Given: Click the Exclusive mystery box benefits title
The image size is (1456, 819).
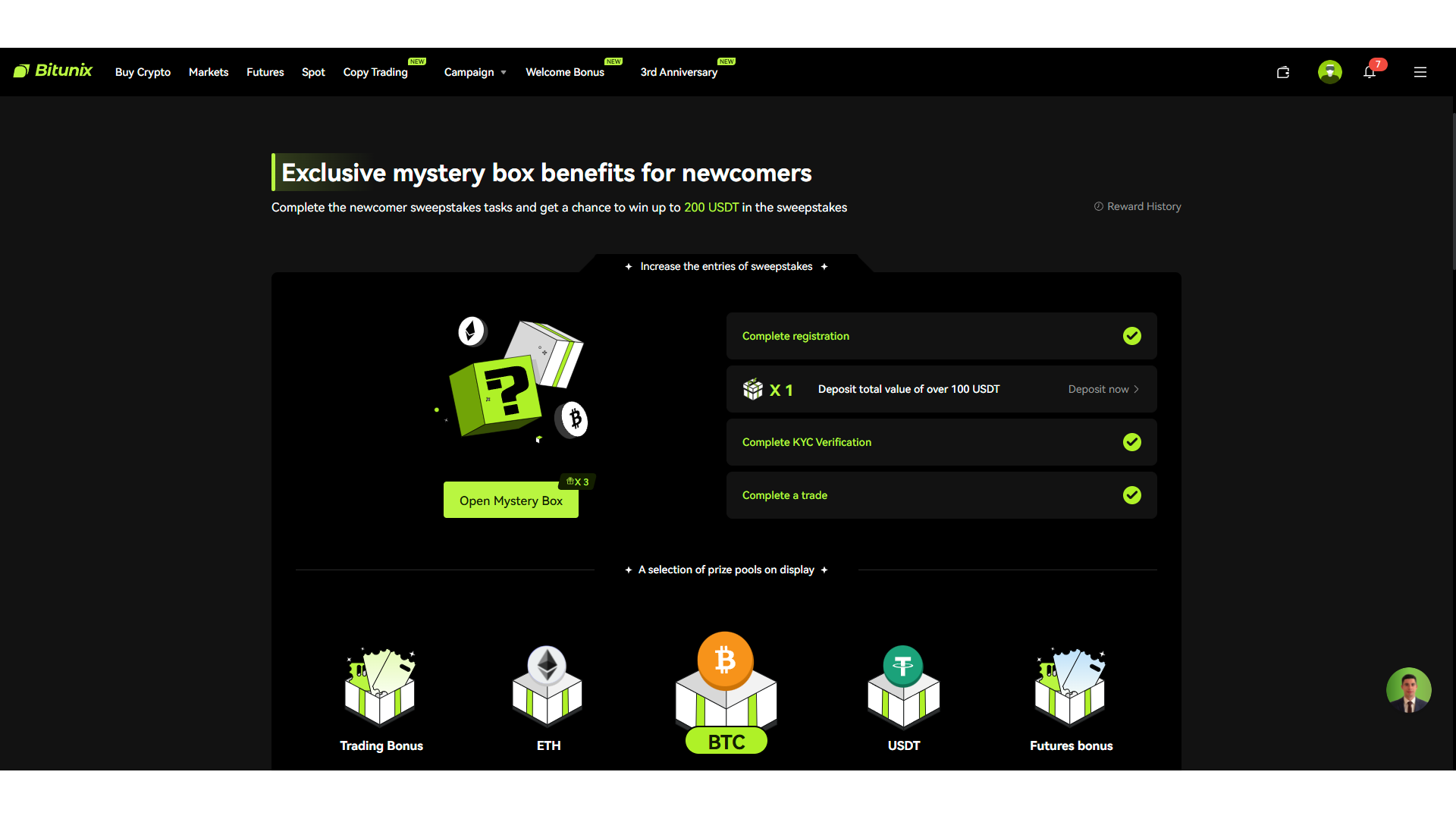Looking at the screenshot, I should [x=546, y=173].
